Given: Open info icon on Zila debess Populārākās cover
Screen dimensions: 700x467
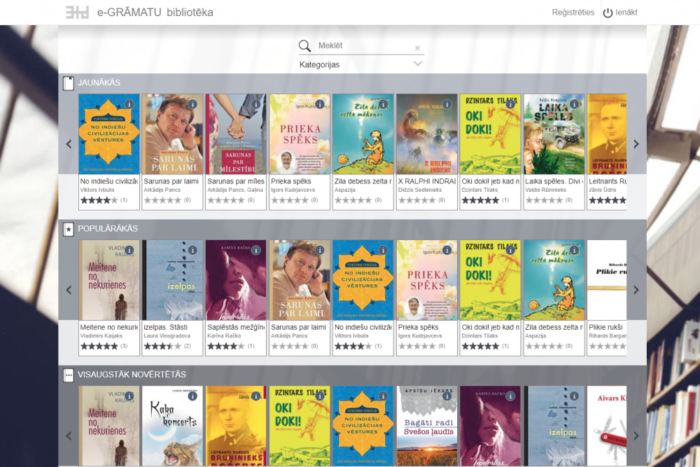Looking at the screenshot, I should tap(574, 250).
